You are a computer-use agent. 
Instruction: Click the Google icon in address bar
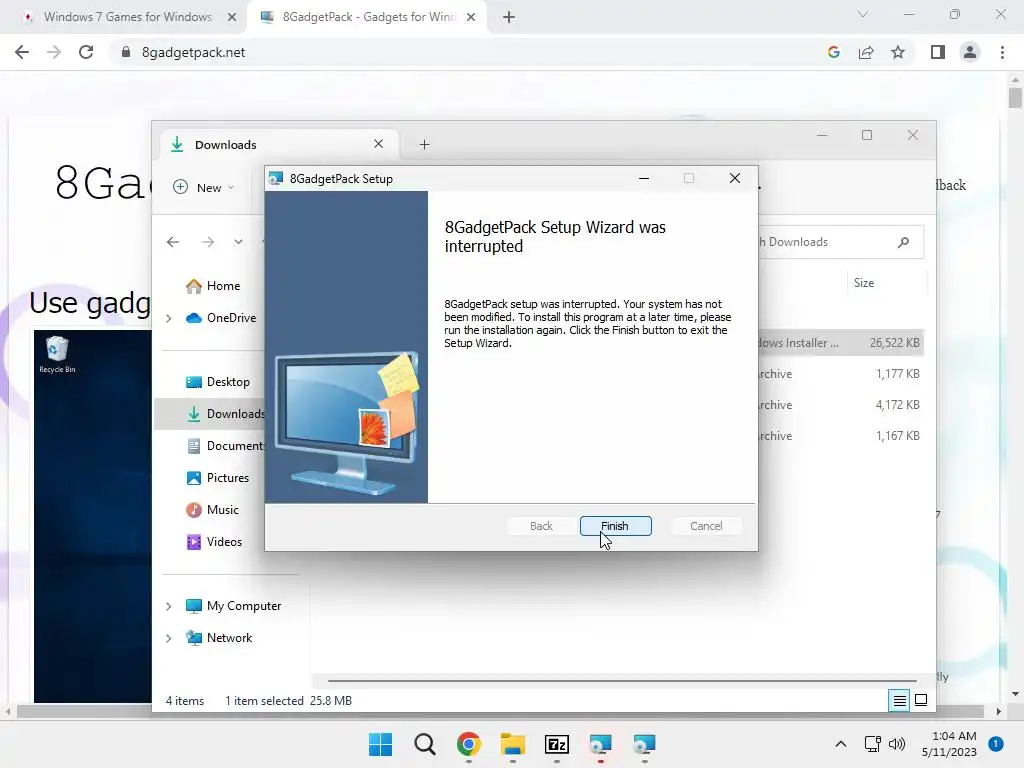click(x=833, y=52)
